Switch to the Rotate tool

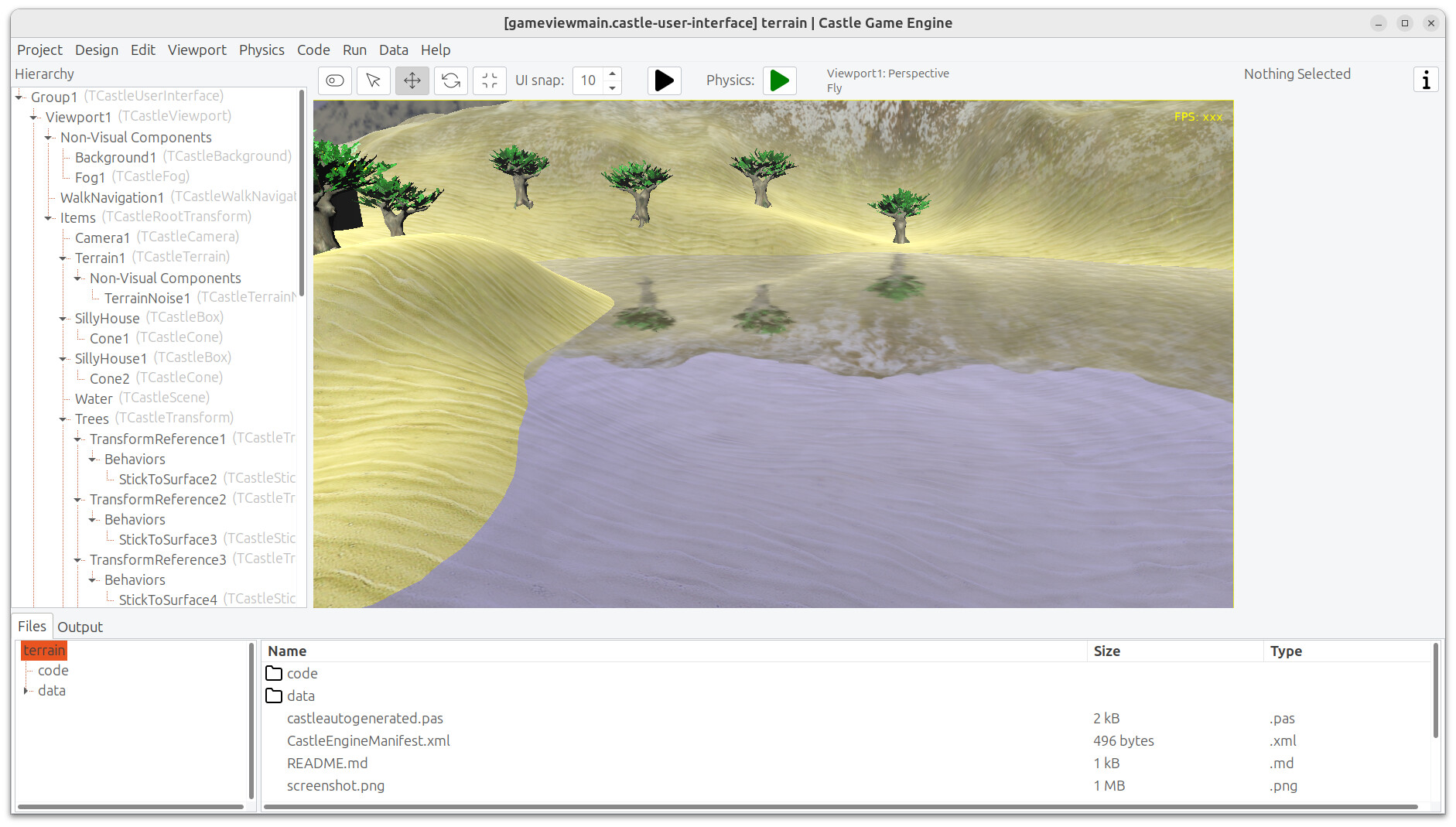[451, 80]
